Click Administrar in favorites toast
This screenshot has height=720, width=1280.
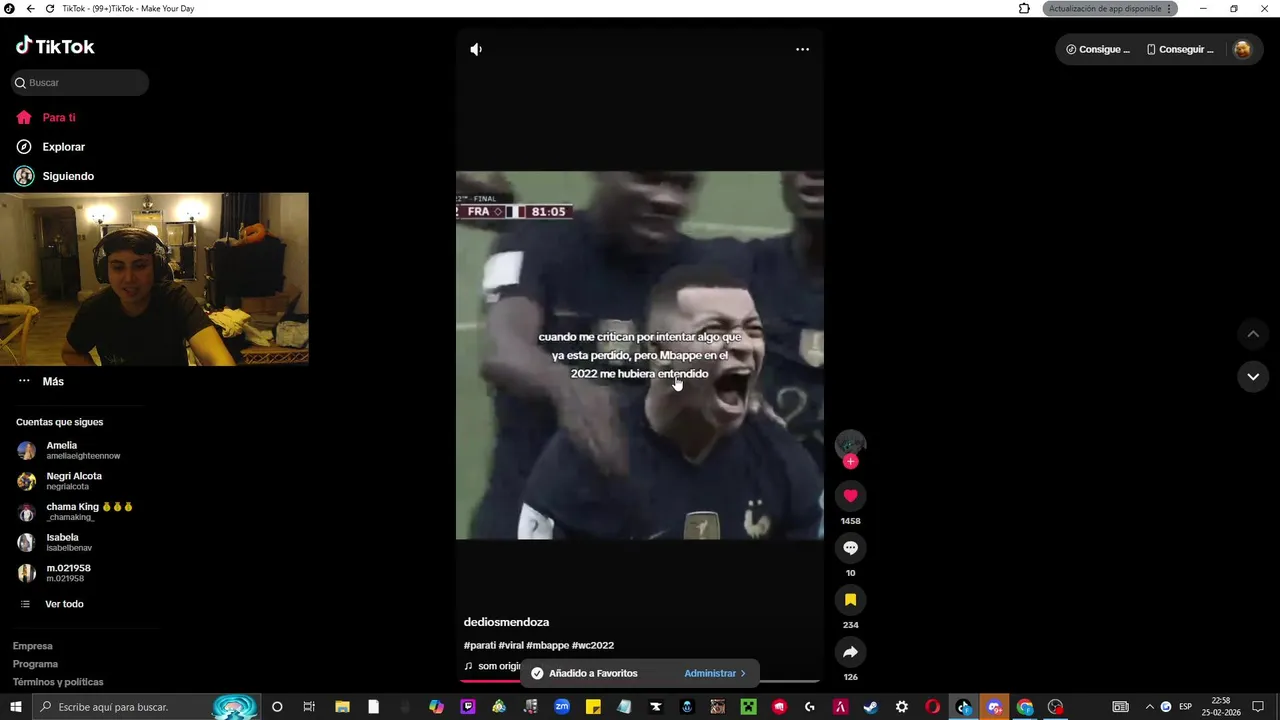click(x=715, y=673)
